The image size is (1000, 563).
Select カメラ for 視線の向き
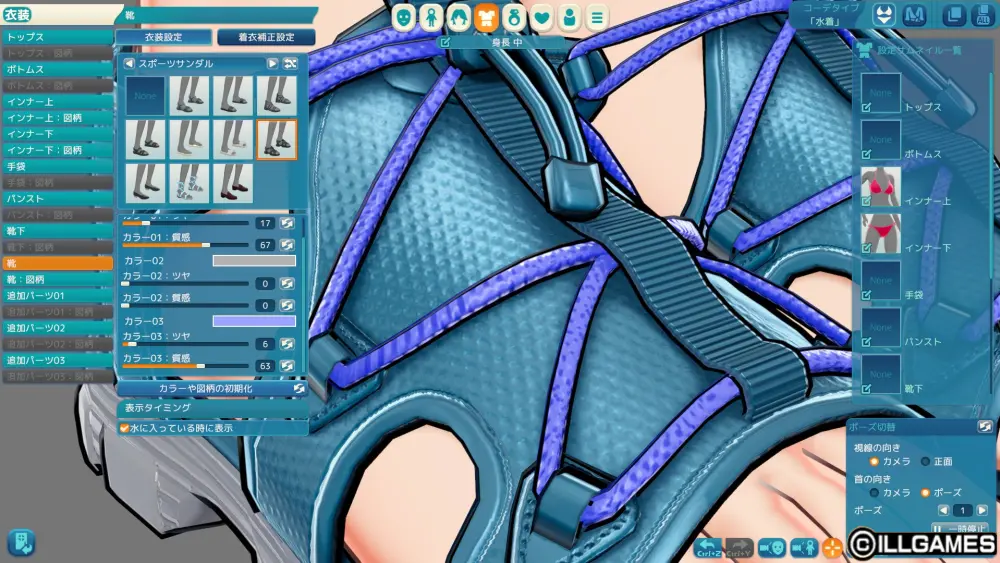(874, 461)
